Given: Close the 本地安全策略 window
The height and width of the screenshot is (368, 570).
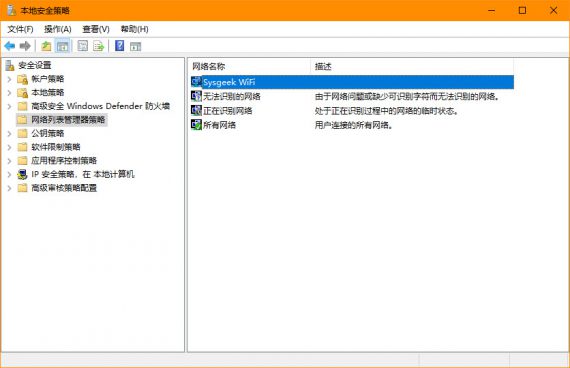Looking at the screenshot, I should pos(554,11).
